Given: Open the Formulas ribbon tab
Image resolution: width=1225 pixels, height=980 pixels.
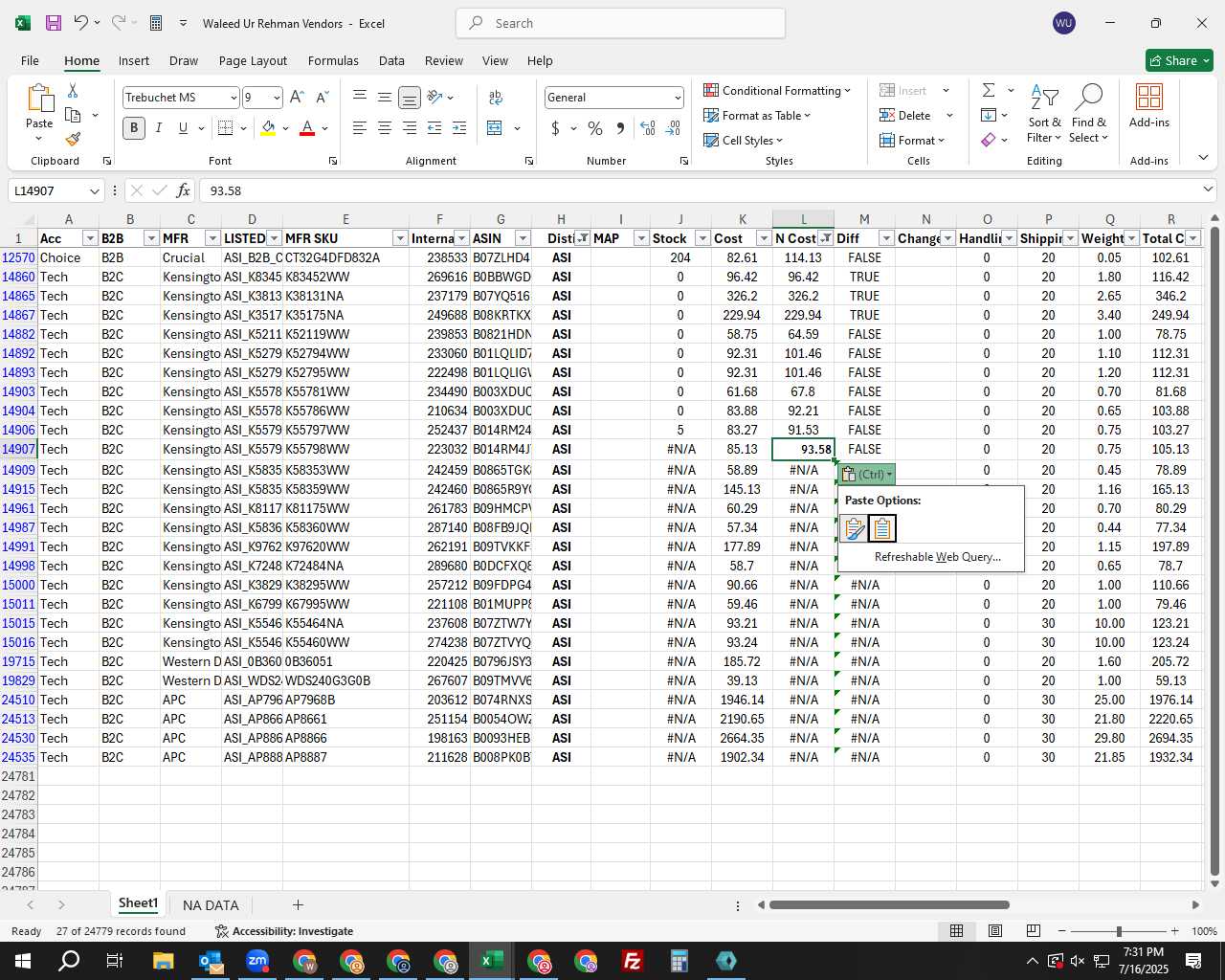Looking at the screenshot, I should pos(333,60).
